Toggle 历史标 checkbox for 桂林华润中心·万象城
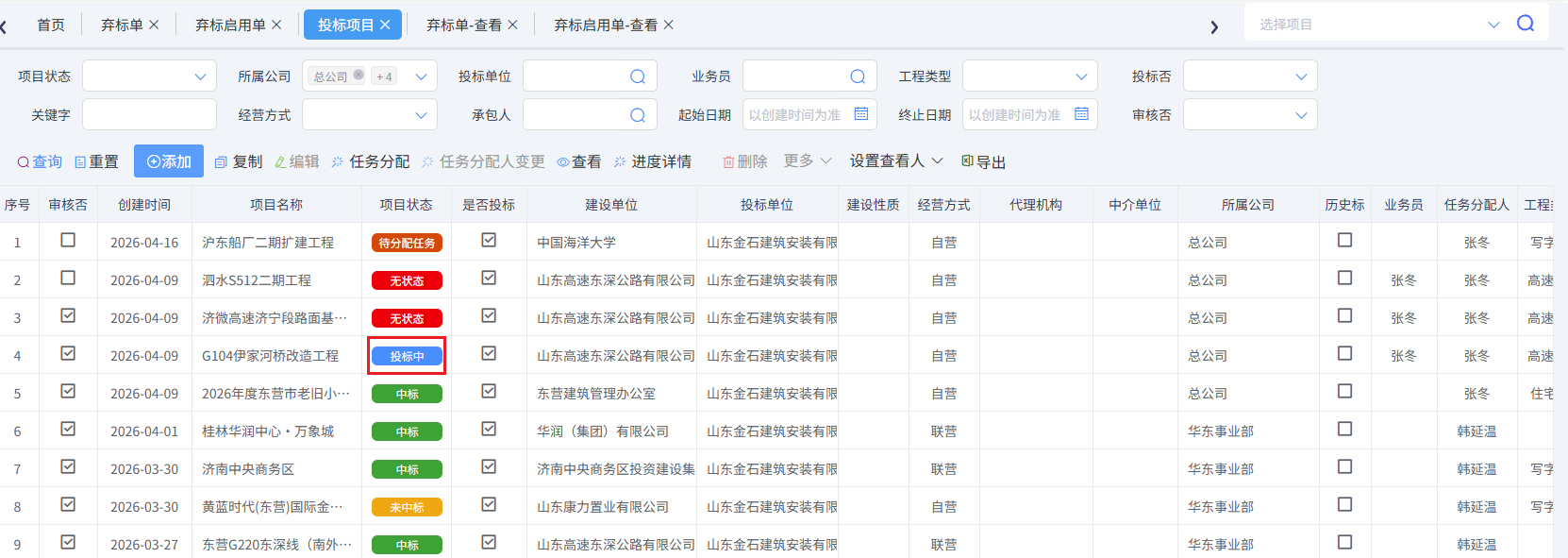This screenshot has height=558, width=1568. coord(1344,429)
